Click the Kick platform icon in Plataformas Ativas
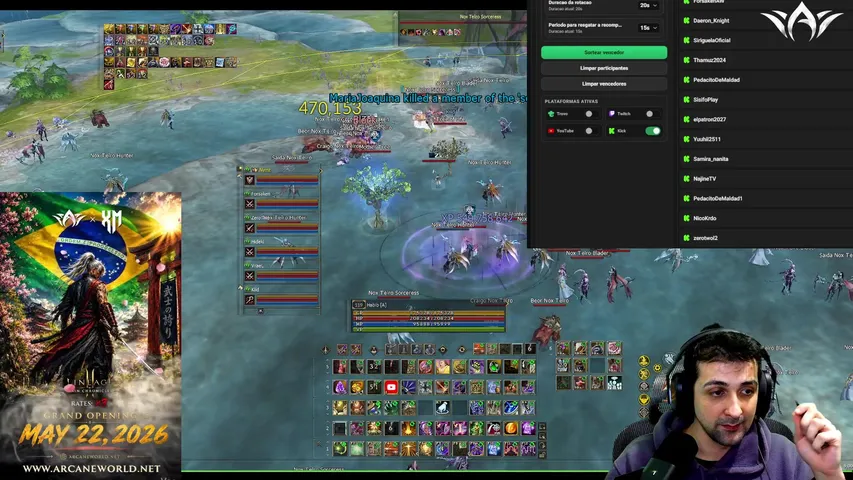 coord(611,131)
